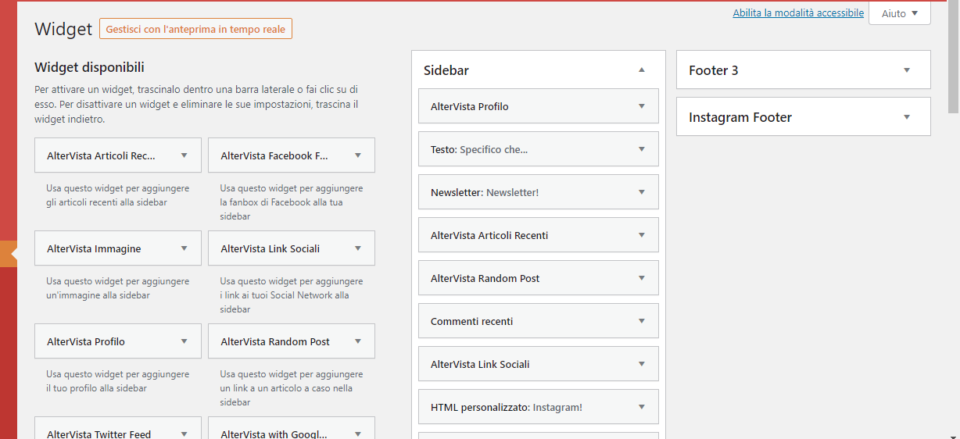Open available AlterVista Immagine widget dropdown
960x439 pixels.
click(x=184, y=249)
